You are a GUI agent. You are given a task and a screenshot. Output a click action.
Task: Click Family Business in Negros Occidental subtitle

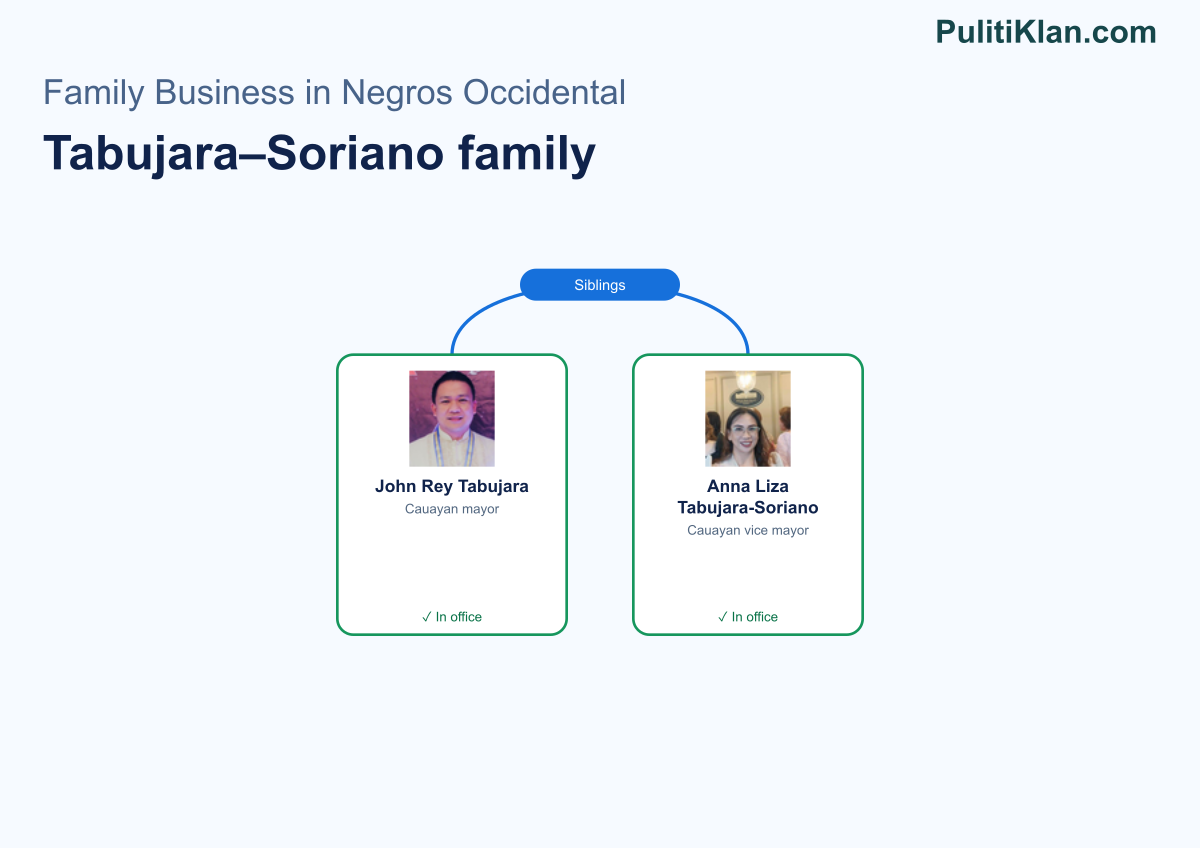click(334, 92)
